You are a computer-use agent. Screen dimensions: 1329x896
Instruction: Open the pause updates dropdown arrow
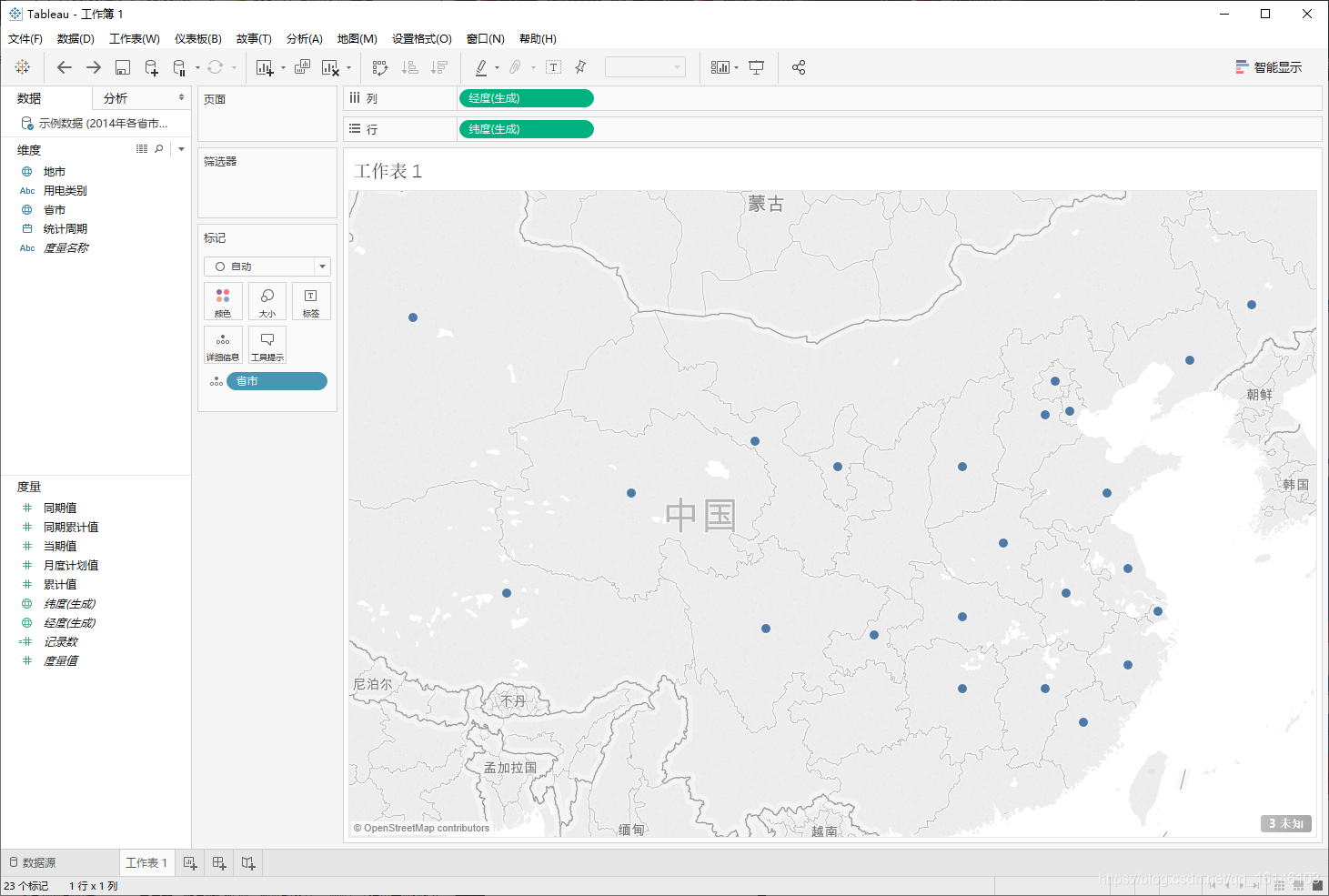[x=197, y=67]
